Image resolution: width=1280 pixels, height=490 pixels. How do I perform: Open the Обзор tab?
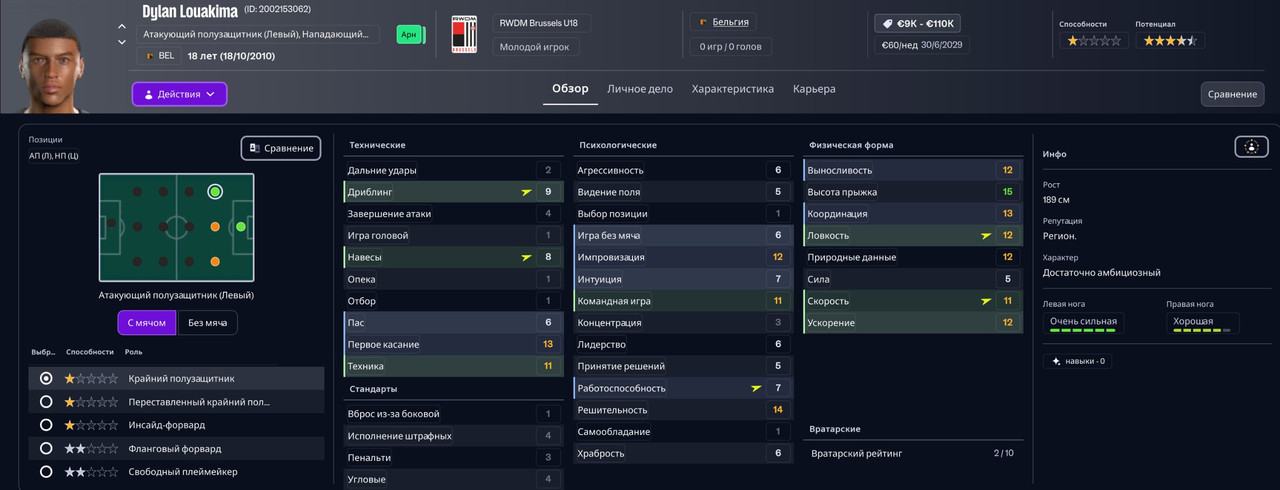click(x=570, y=89)
